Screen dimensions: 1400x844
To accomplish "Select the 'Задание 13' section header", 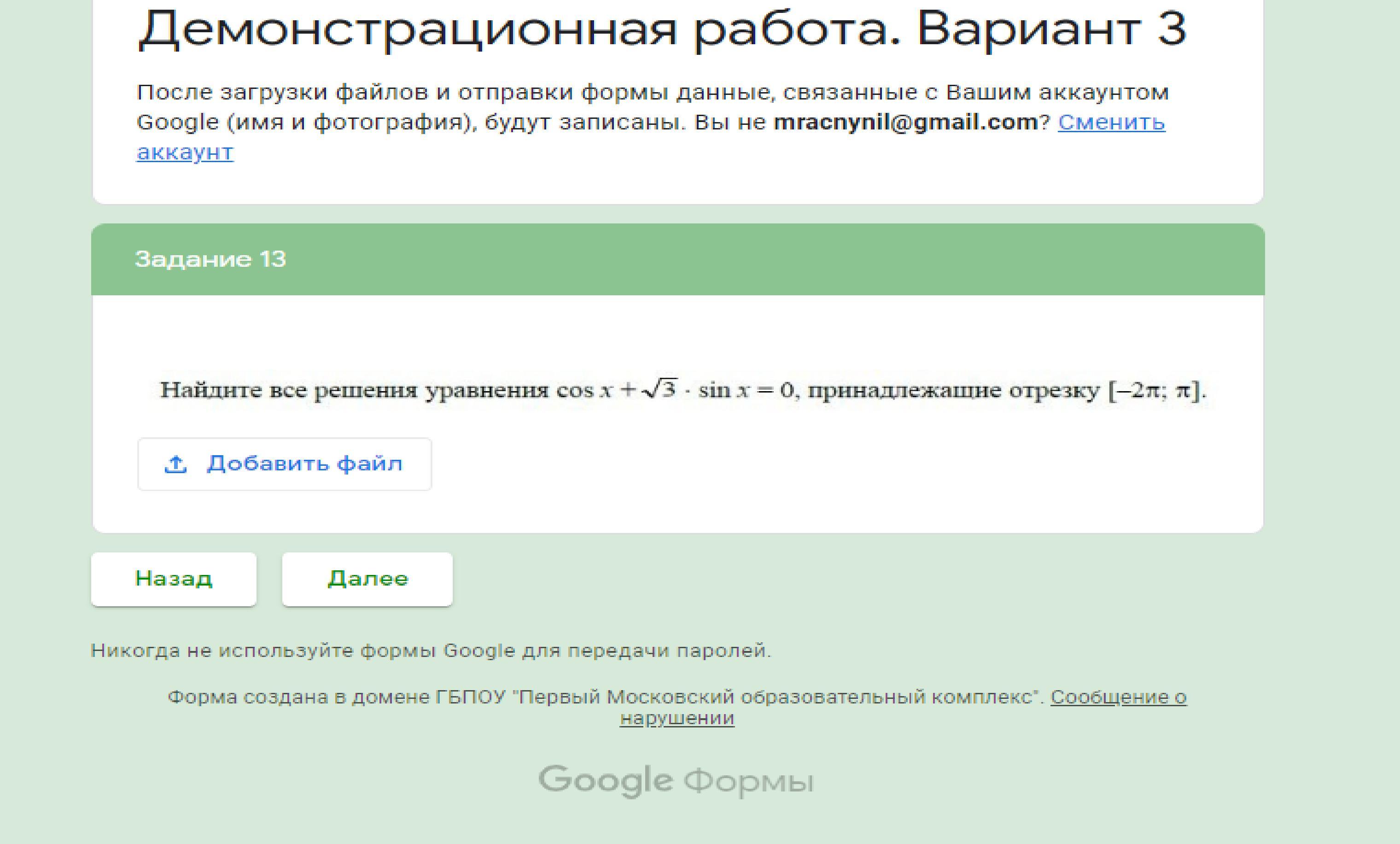I will [x=211, y=259].
